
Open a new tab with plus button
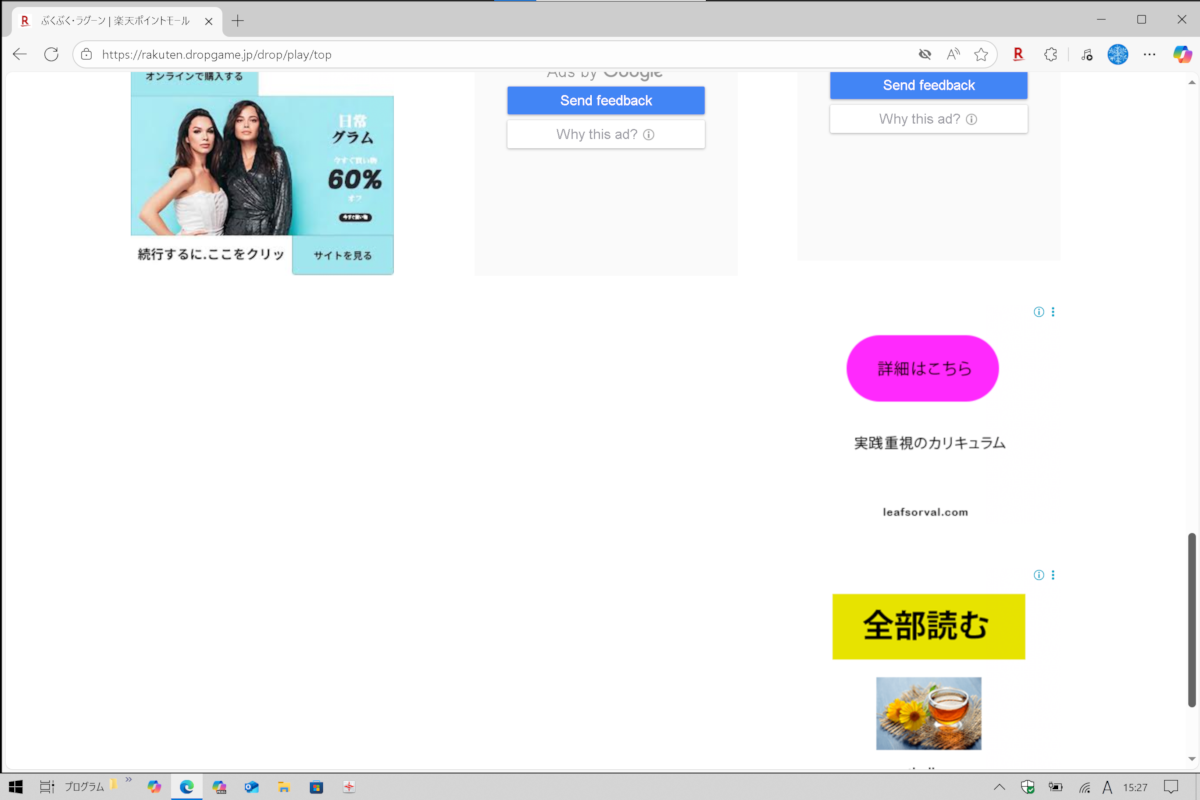click(238, 20)
